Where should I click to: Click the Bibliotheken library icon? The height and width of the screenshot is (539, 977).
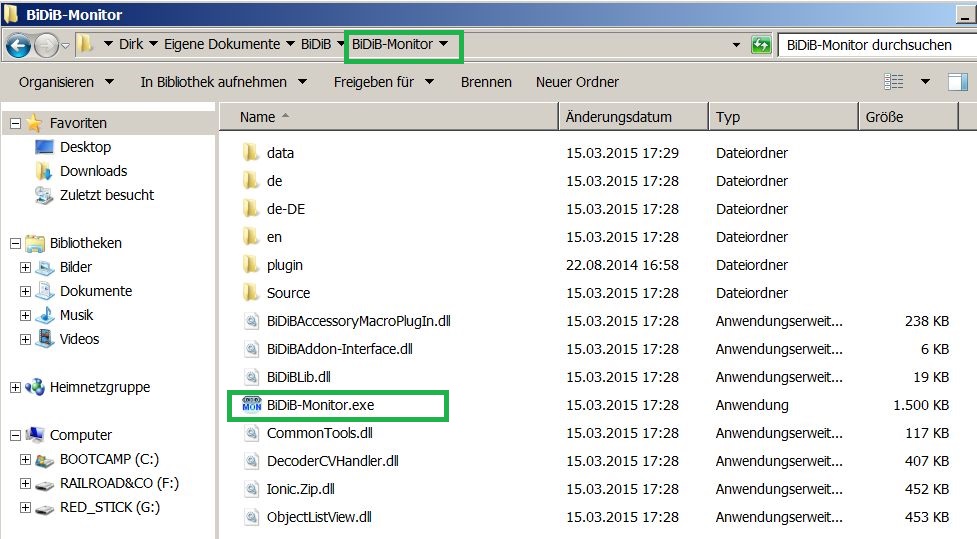click(35, 243)
